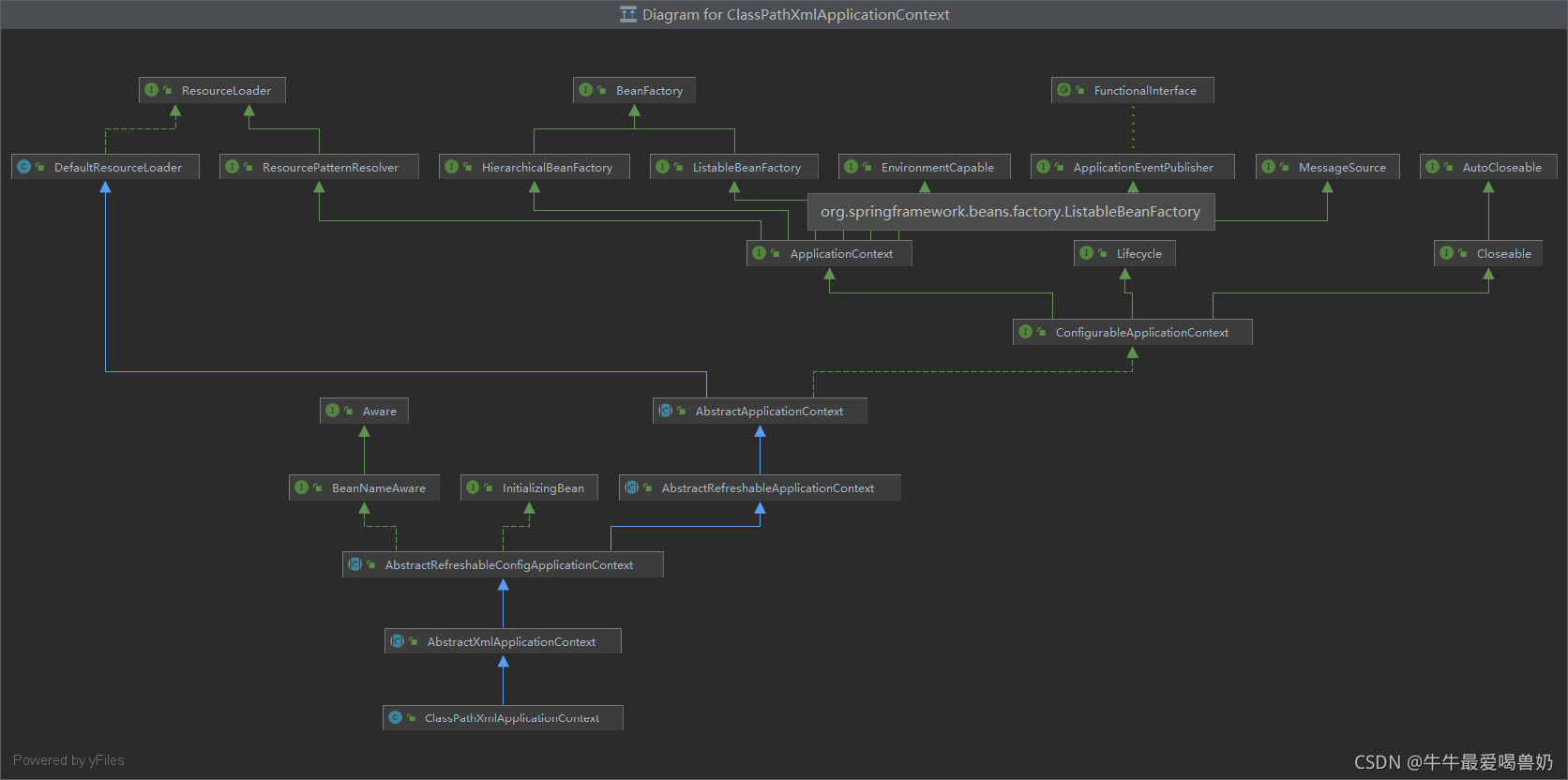Click the interface icon on ConfigurableApplicationContext node
Screen dimensions: 1568x780
point(1026,332)
